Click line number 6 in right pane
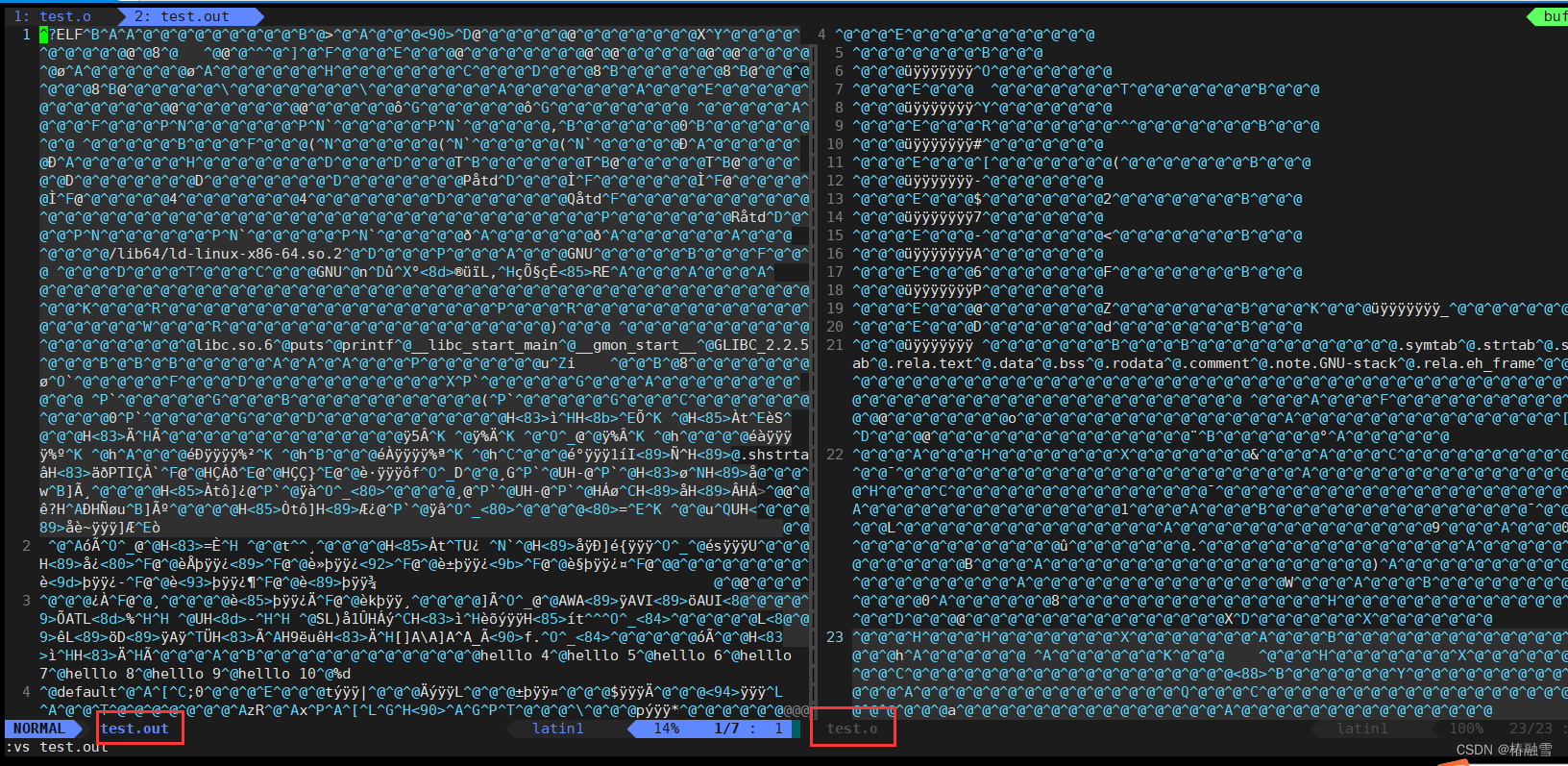 [x=839, y=71]
